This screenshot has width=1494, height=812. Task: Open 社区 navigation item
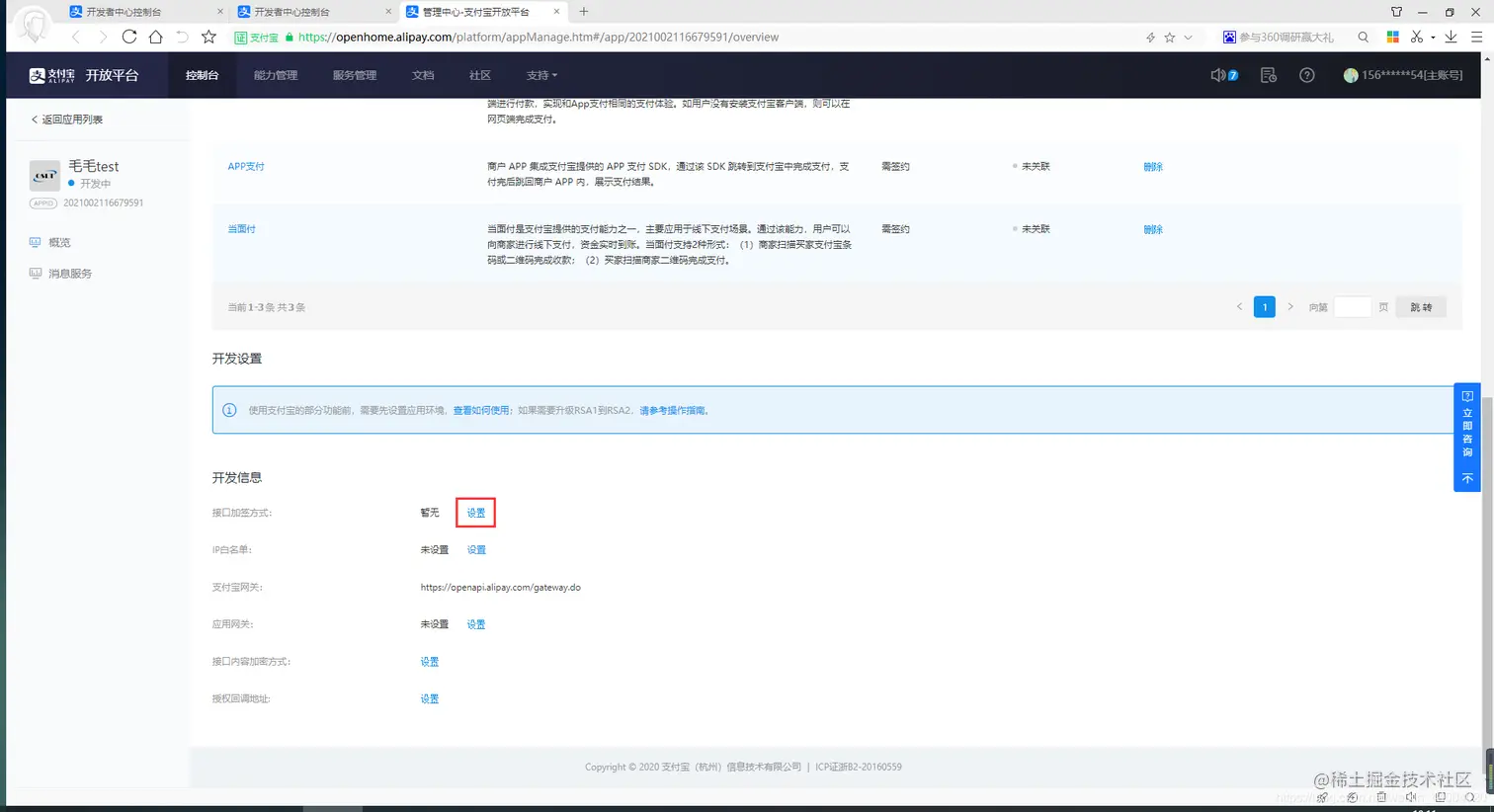click(x=480, y=75)
